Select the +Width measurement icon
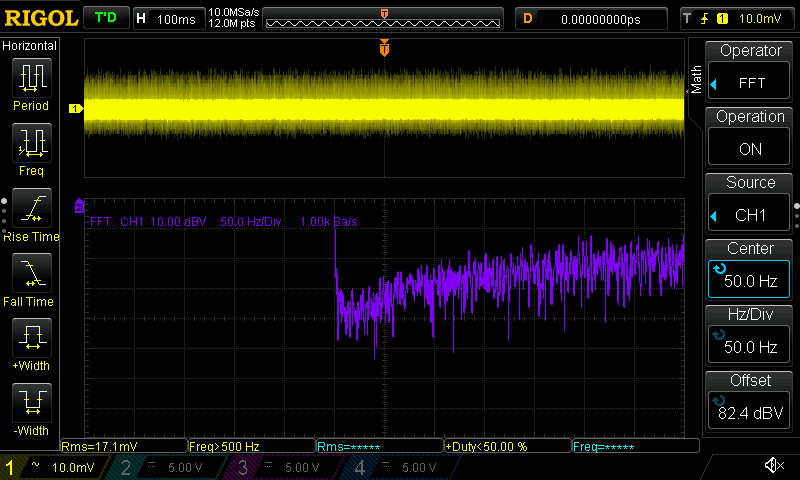The height and width of the screenshot is (480, 800). coord(30,338)
